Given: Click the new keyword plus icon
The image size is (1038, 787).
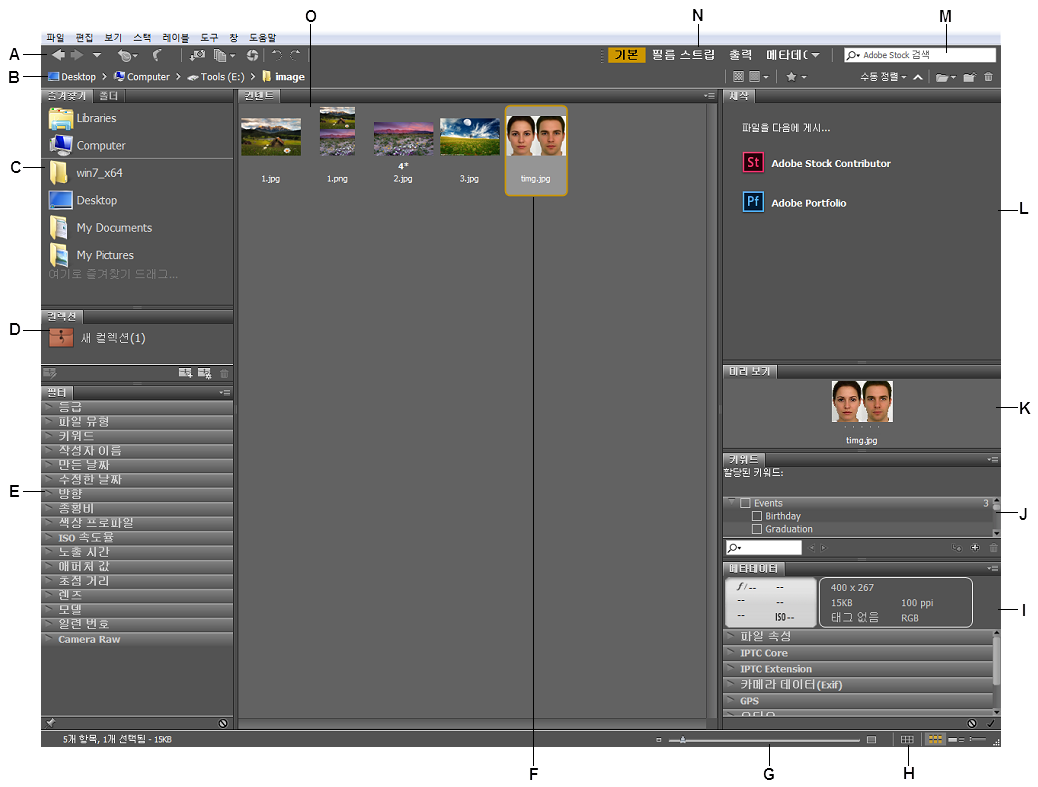Looking at the screenshot, I should [x=974, y=547].
